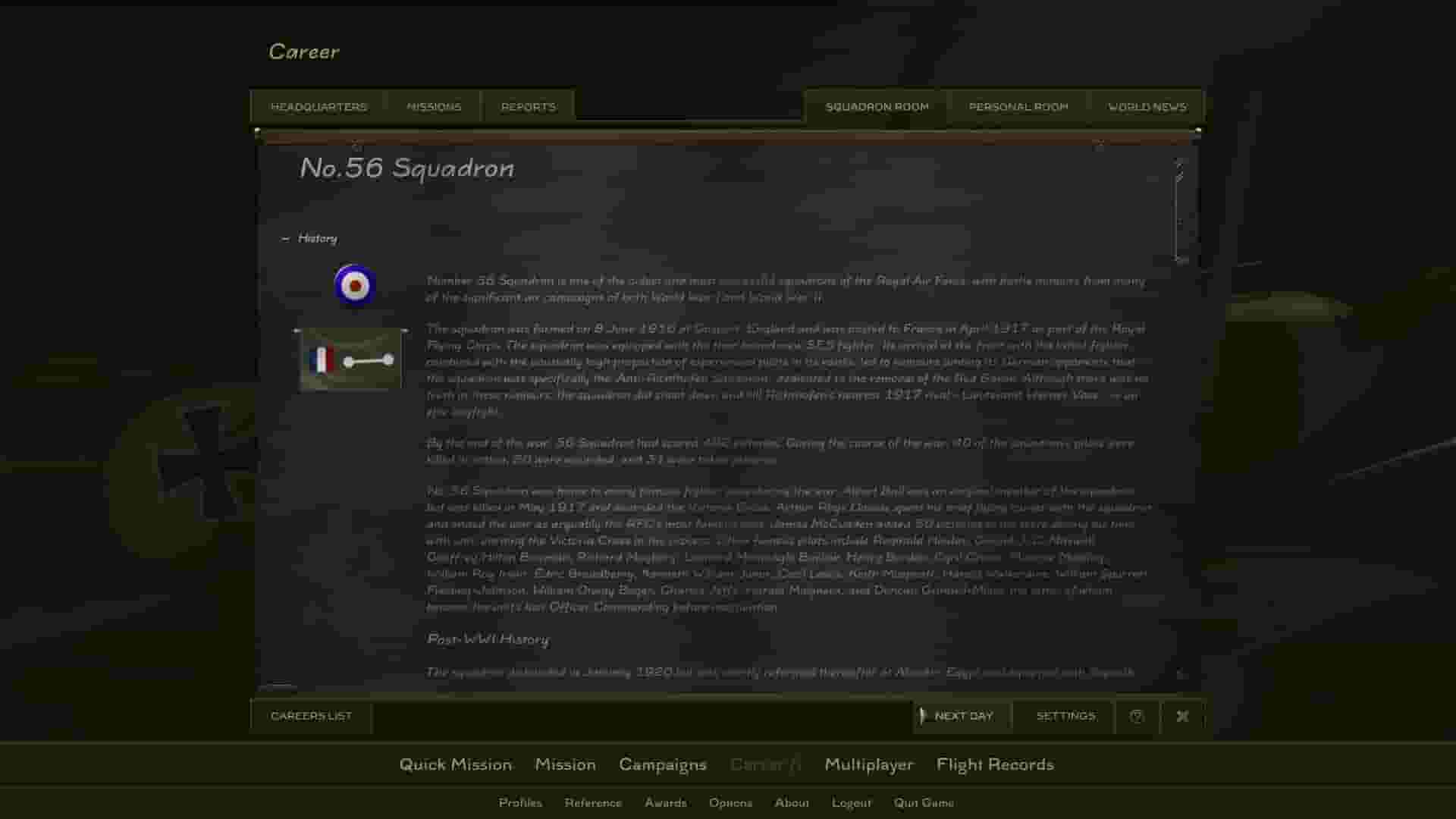Collapse the History section
Image resolution: width=1456 pixels, height=819 pixels.
pyautogui.click(x=286, y=238)
